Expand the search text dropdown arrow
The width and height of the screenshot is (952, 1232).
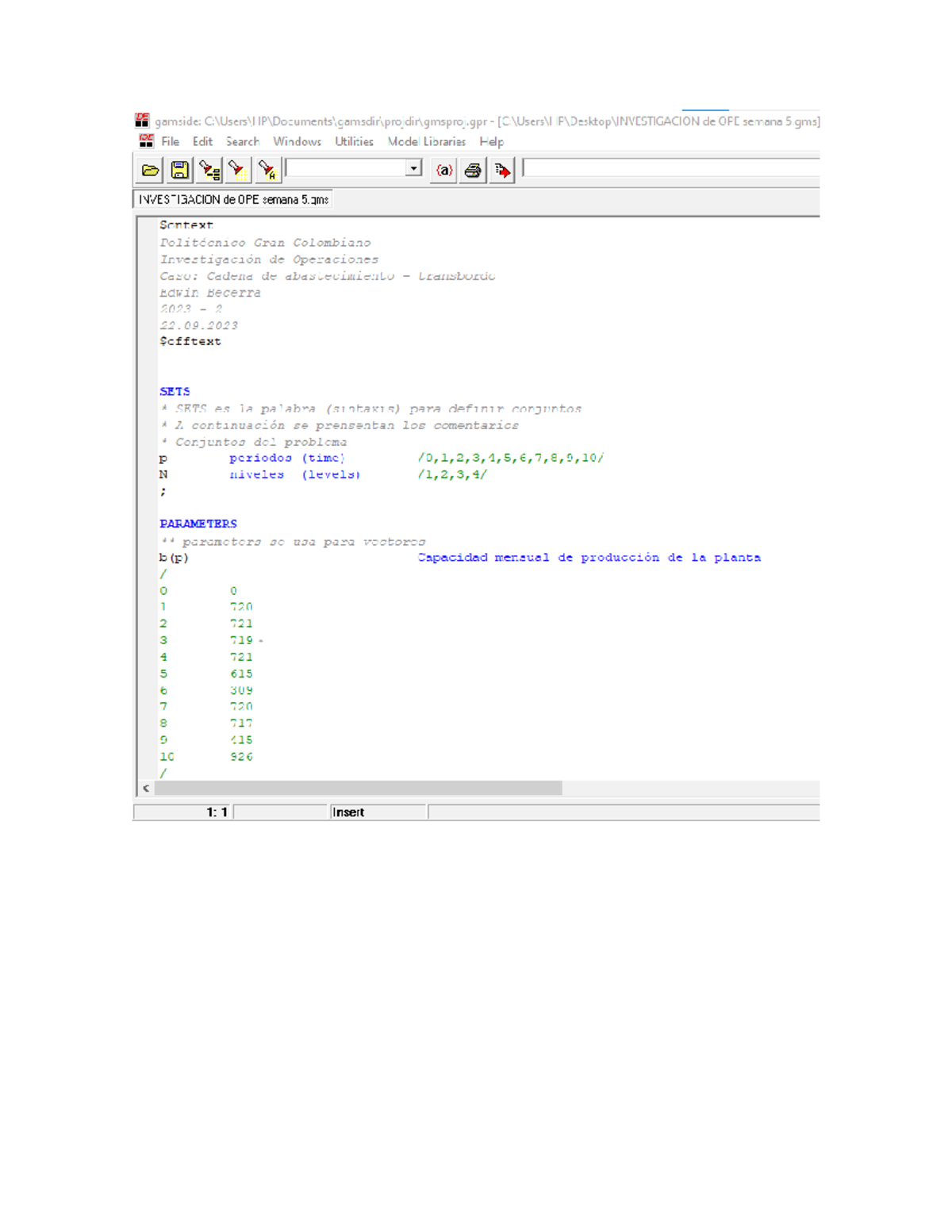(413, 168)
